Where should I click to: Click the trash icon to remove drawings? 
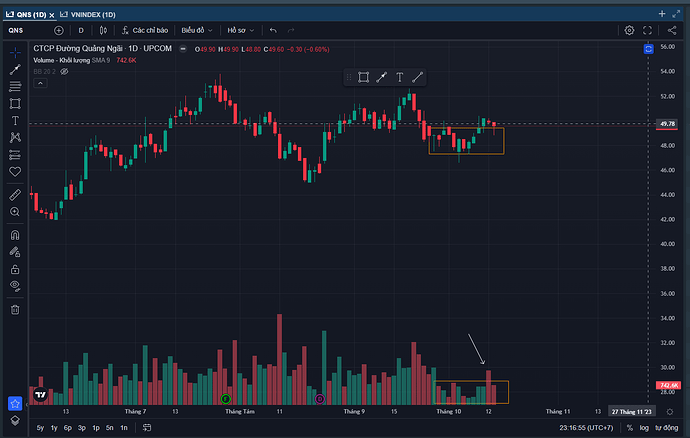coord(15,310)
